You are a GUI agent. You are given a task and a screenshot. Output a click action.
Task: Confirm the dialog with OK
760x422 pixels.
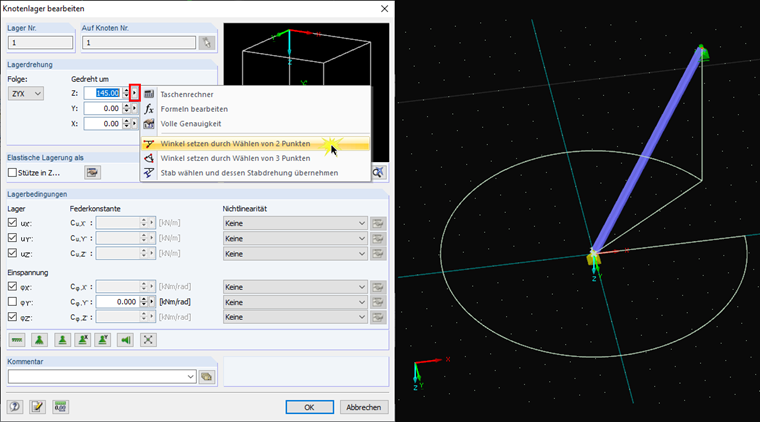(x=309, y=407)
